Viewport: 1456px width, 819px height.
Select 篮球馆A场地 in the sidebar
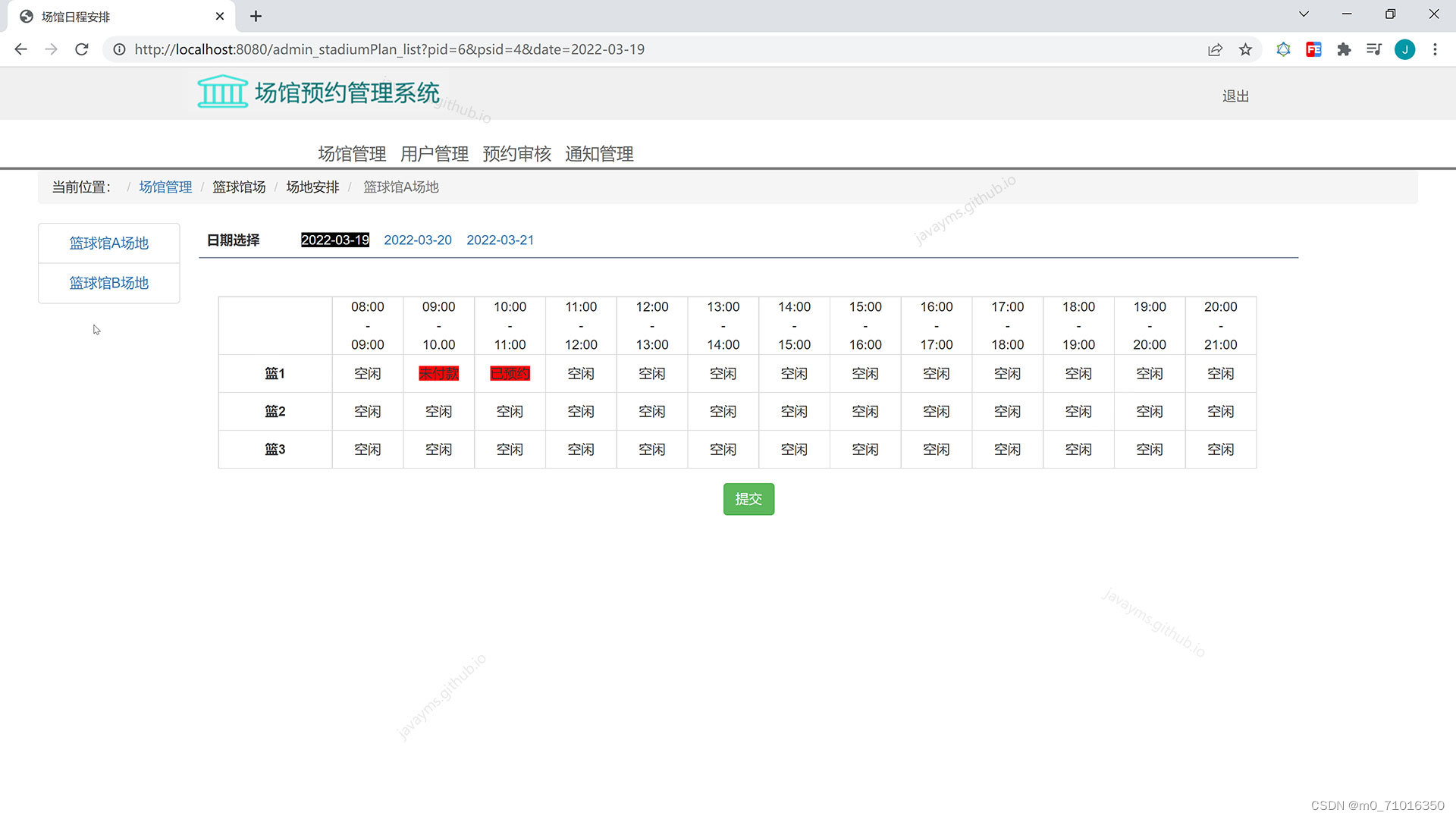pyautogui.click(x=108, y=243)
